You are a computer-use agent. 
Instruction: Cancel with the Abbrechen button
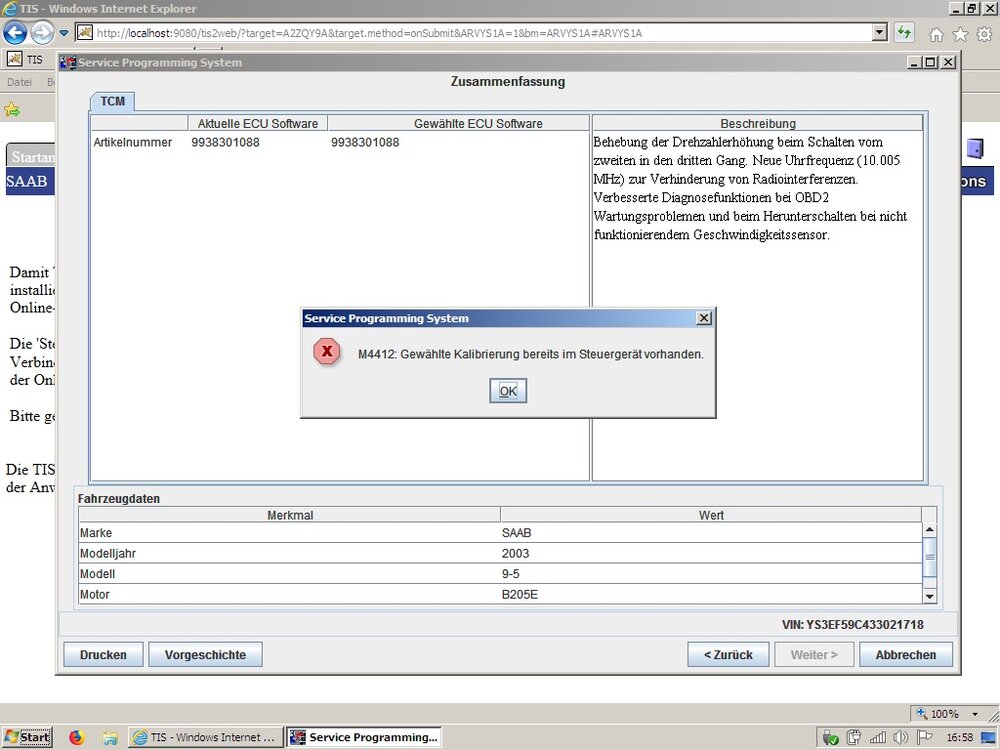(x=906, y=654)
